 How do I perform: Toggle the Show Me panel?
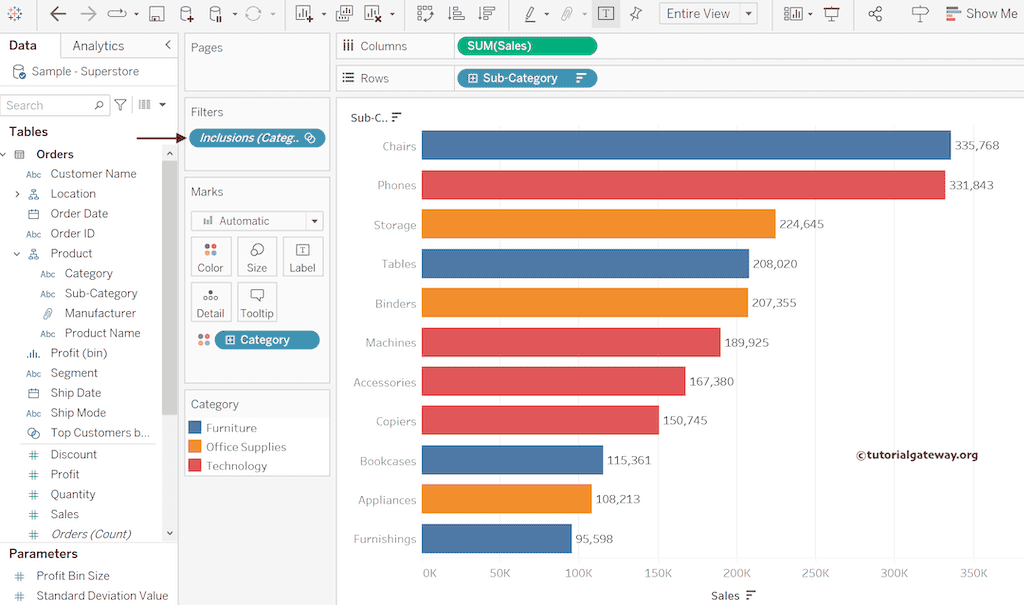(x=980, y=14)
